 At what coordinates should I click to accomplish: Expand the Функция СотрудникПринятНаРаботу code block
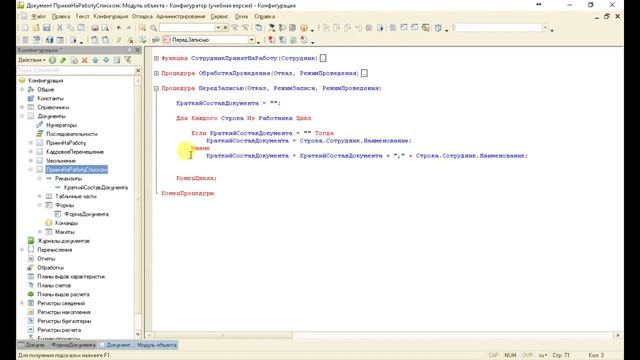coord(156,58)
